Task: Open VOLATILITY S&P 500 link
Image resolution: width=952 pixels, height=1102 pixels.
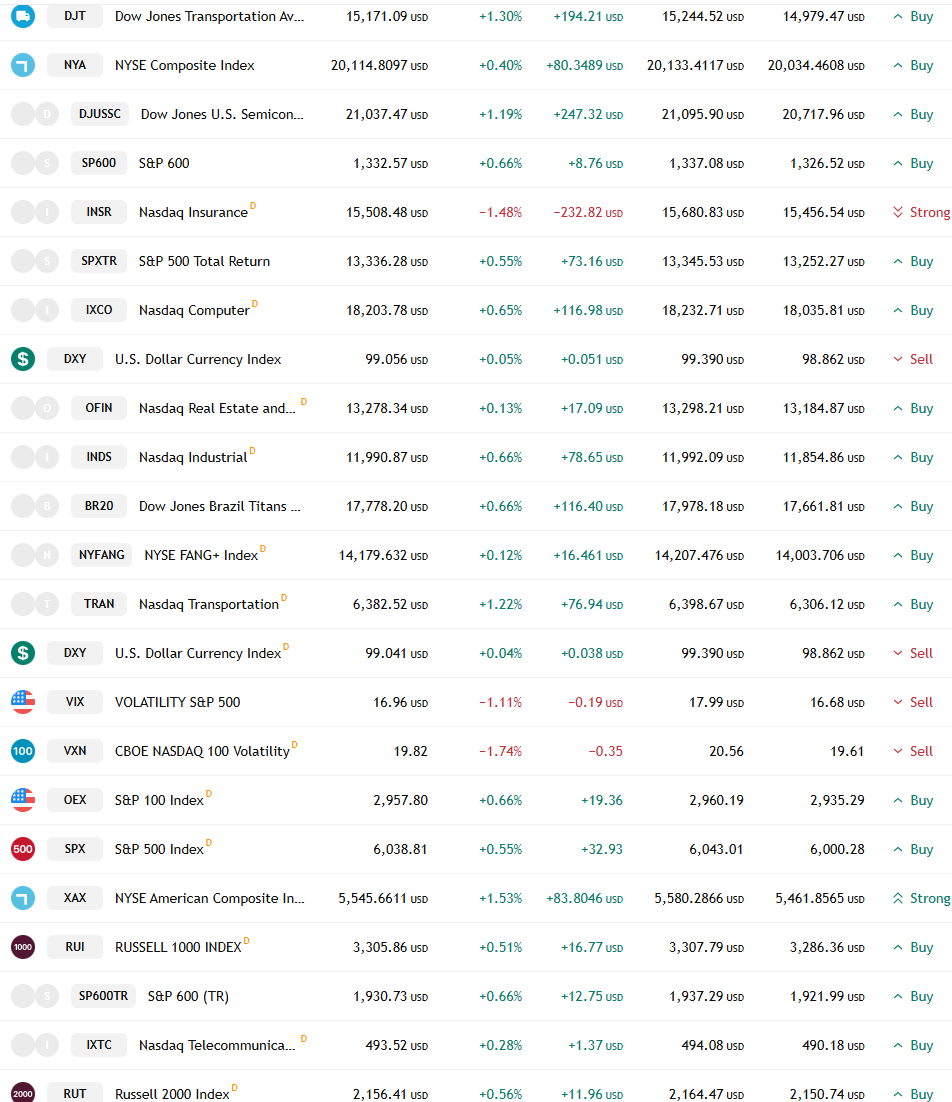Action: [178, 702]
